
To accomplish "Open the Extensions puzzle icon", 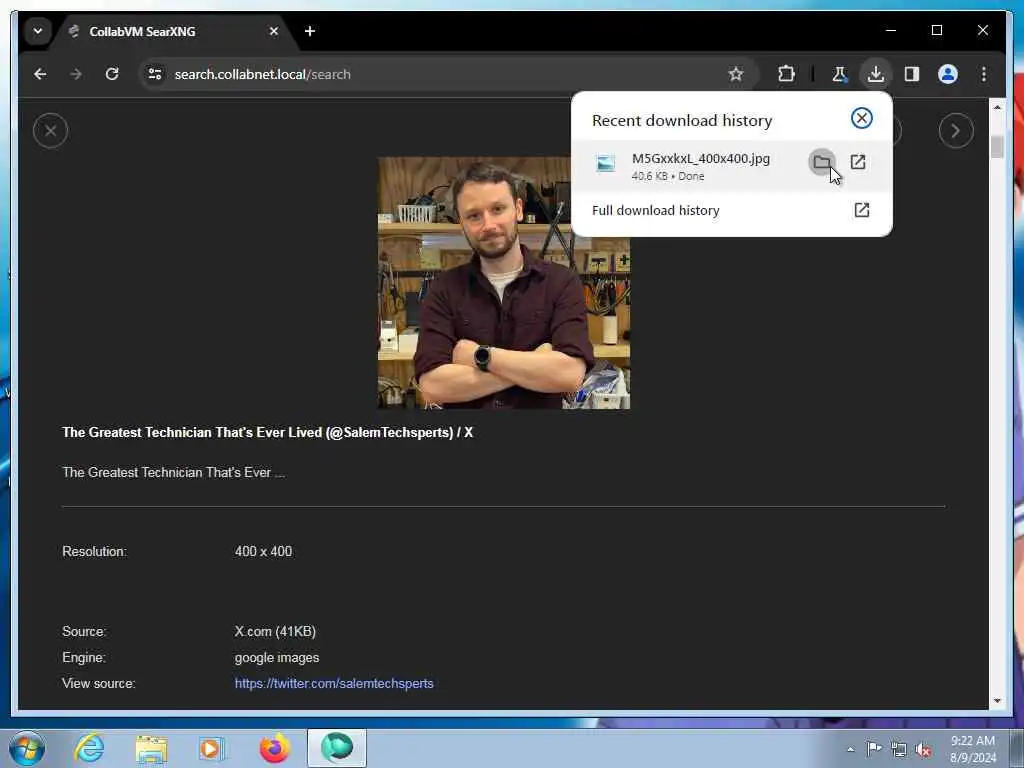I will coord(786,74).
